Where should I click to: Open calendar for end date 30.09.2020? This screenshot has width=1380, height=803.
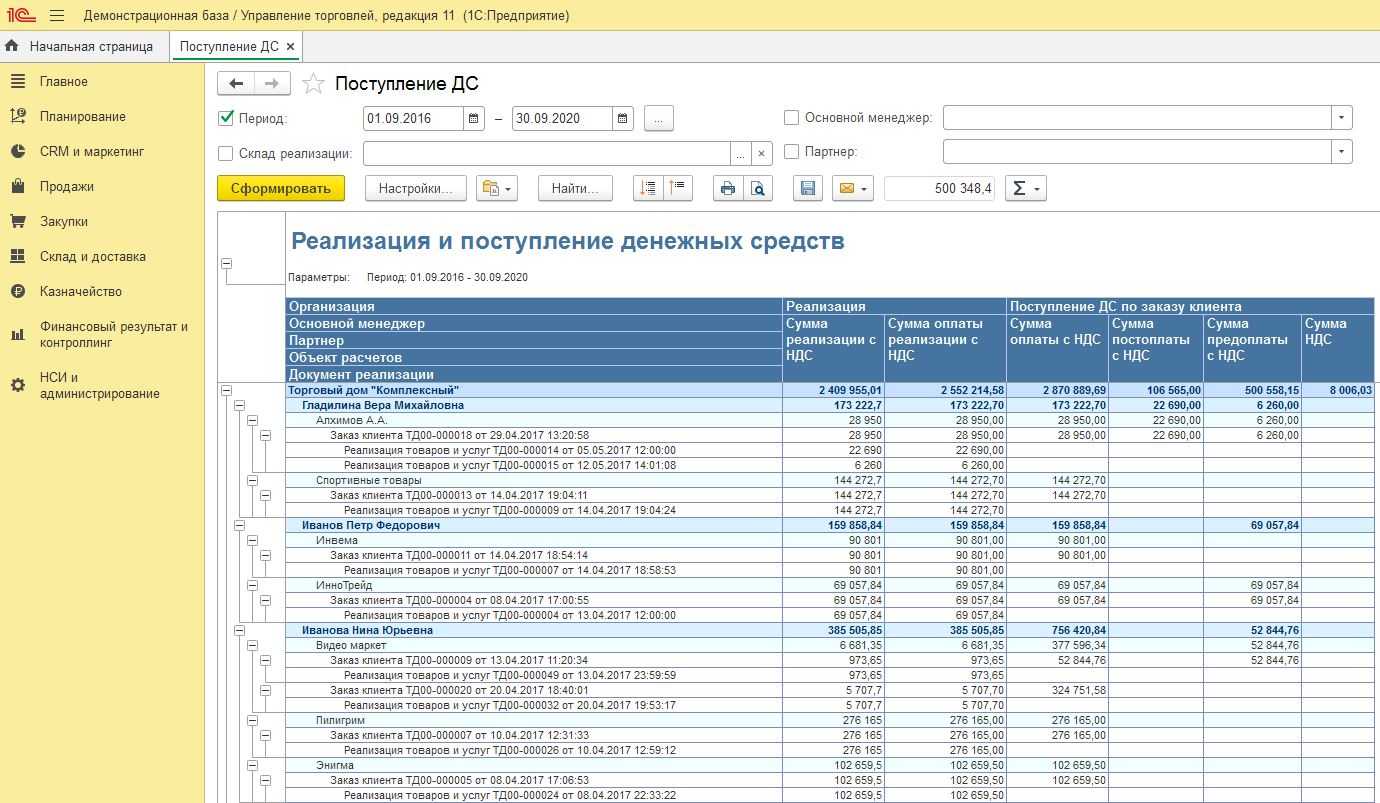623,118
